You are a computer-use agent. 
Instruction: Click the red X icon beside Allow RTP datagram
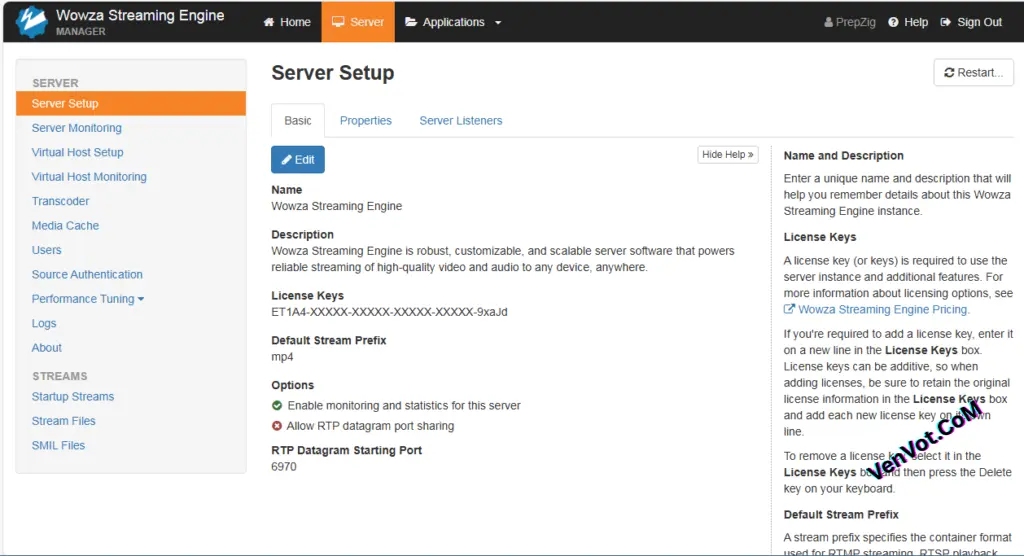[277, 426]
